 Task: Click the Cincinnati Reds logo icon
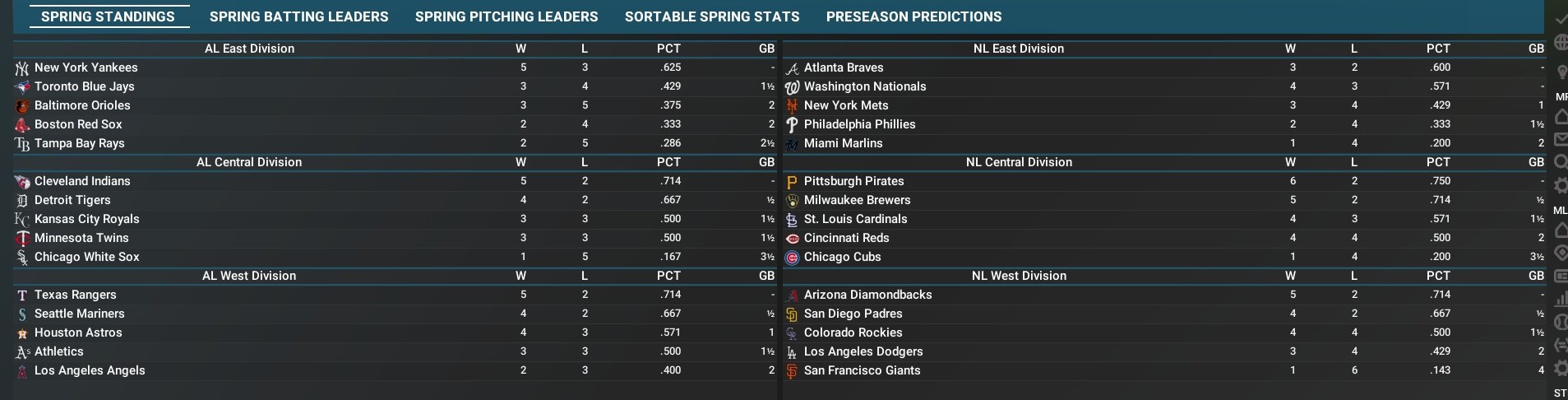click(792, 239)
